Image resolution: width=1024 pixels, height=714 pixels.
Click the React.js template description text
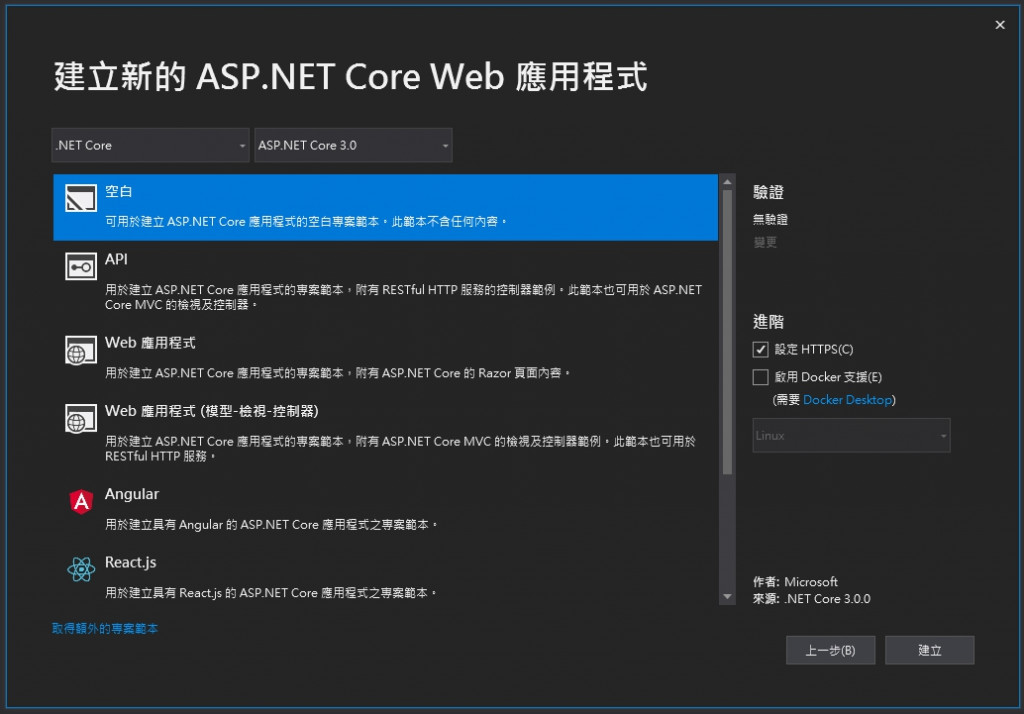[x=270, y=592]
